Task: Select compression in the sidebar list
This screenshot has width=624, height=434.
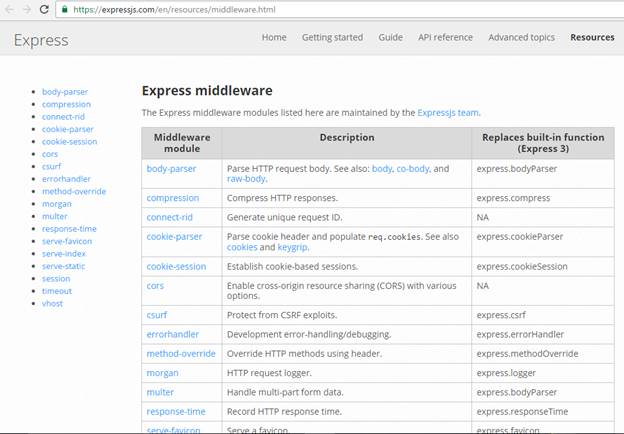Action: coord(66,104)
